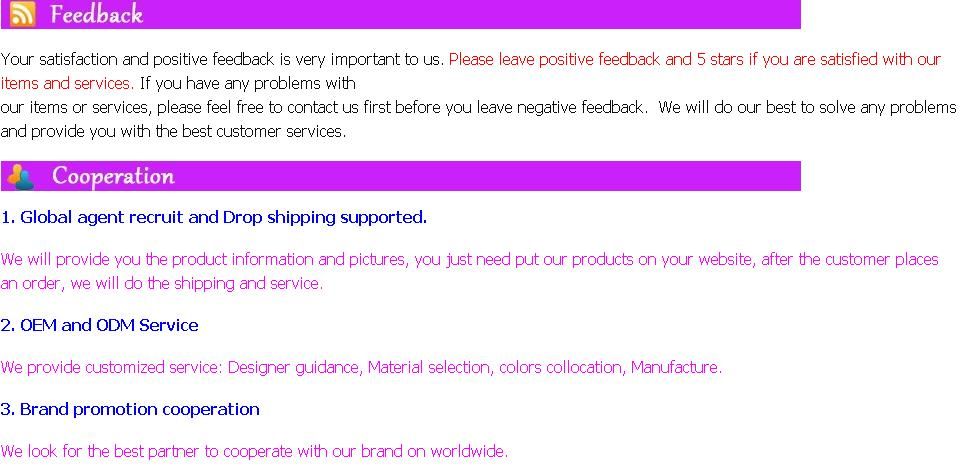Click line 'an order, we will do the shipping'
The width and height of the screenshot is (963, 468).
162,284
